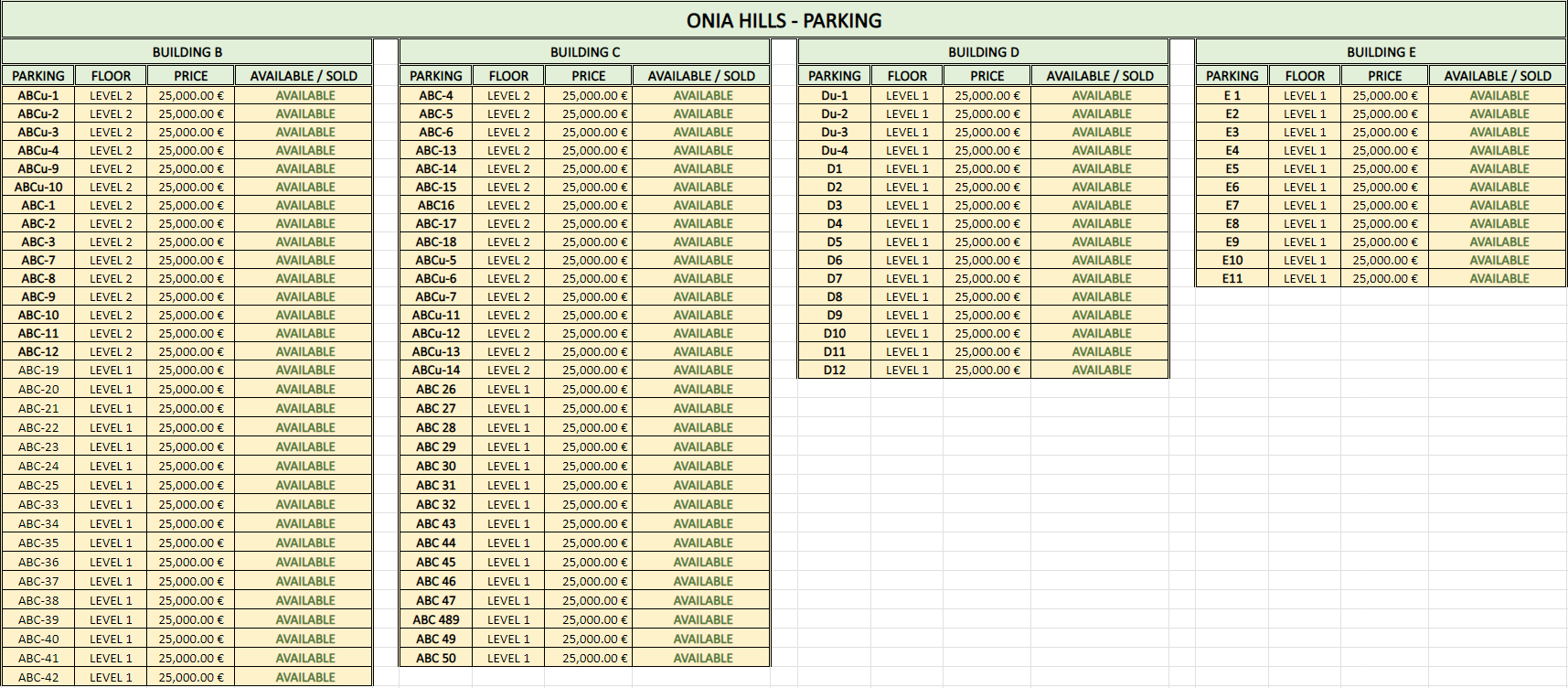Select parking cell ABC 50
The image size is (1568, 688).
[x=436, y=658]
